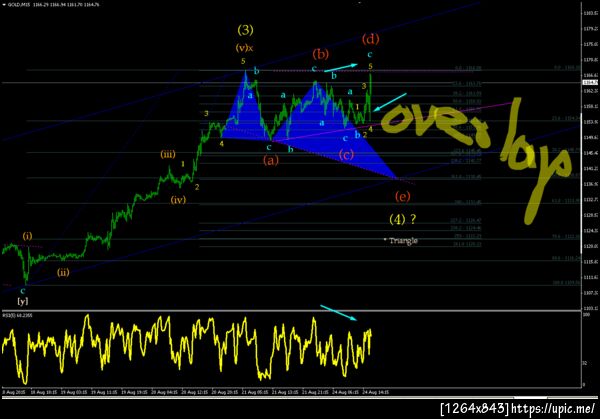The image size is (600, 419).
Task: Select the yellow (4) ? label
Action: pyautogui.click(x=403, y=219)
